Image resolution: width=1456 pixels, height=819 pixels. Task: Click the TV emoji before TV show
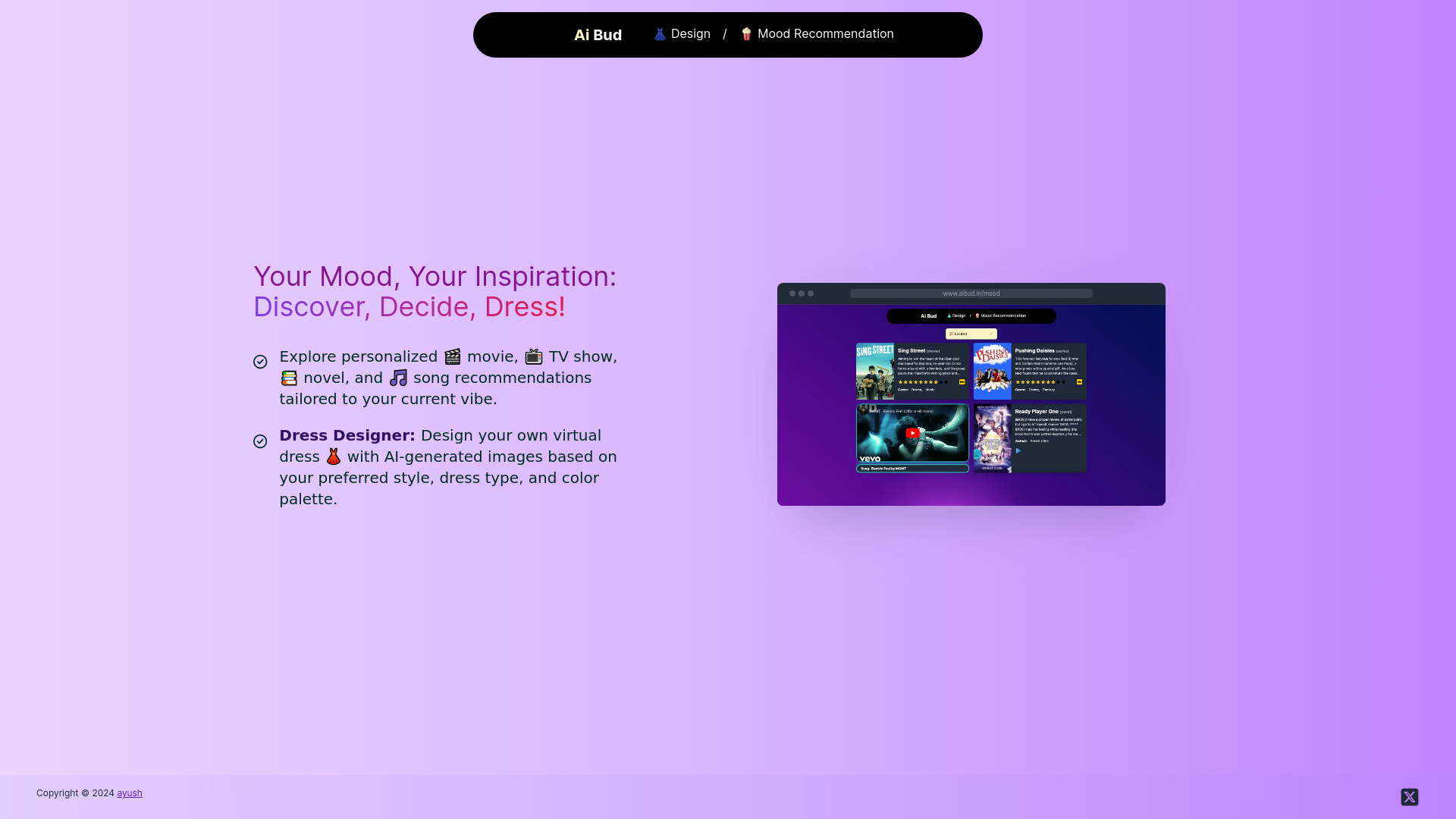click(x=534, y=356)
